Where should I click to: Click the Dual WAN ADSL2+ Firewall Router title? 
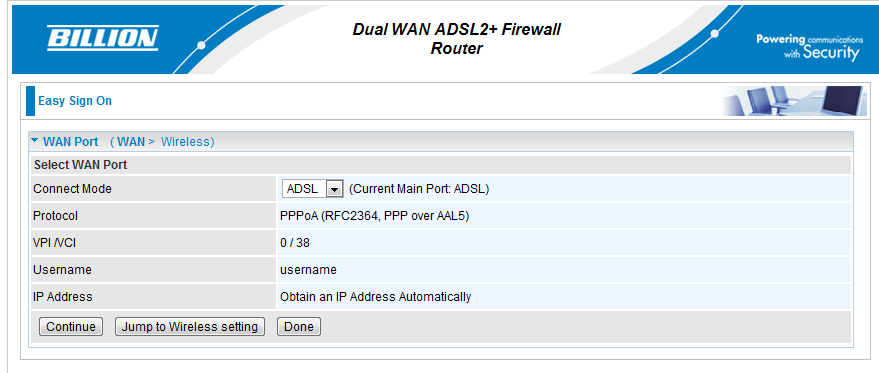point(456,39)
